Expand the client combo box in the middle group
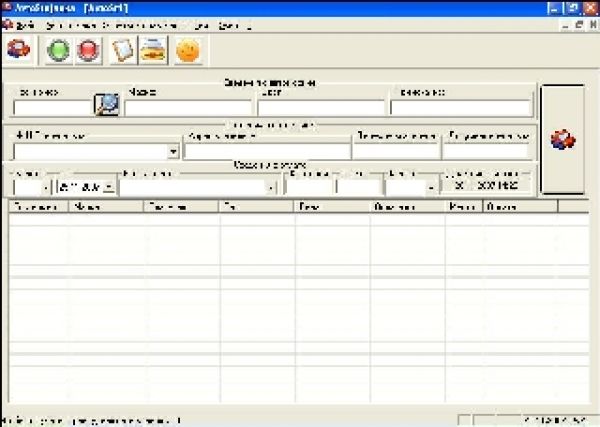 [174, 151]
